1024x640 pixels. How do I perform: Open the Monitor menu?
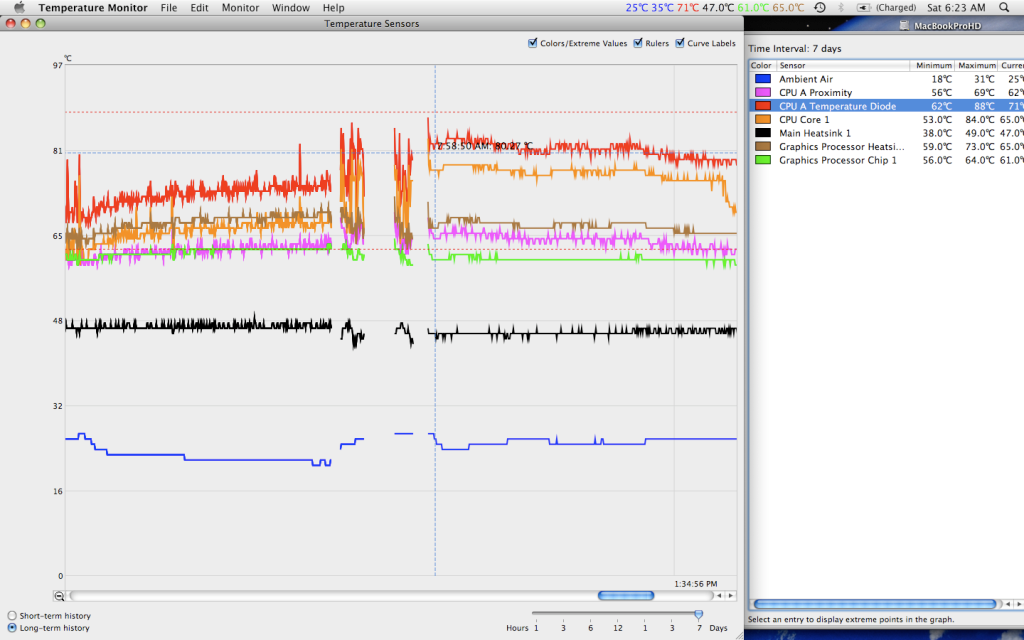[x=240, y=8]
